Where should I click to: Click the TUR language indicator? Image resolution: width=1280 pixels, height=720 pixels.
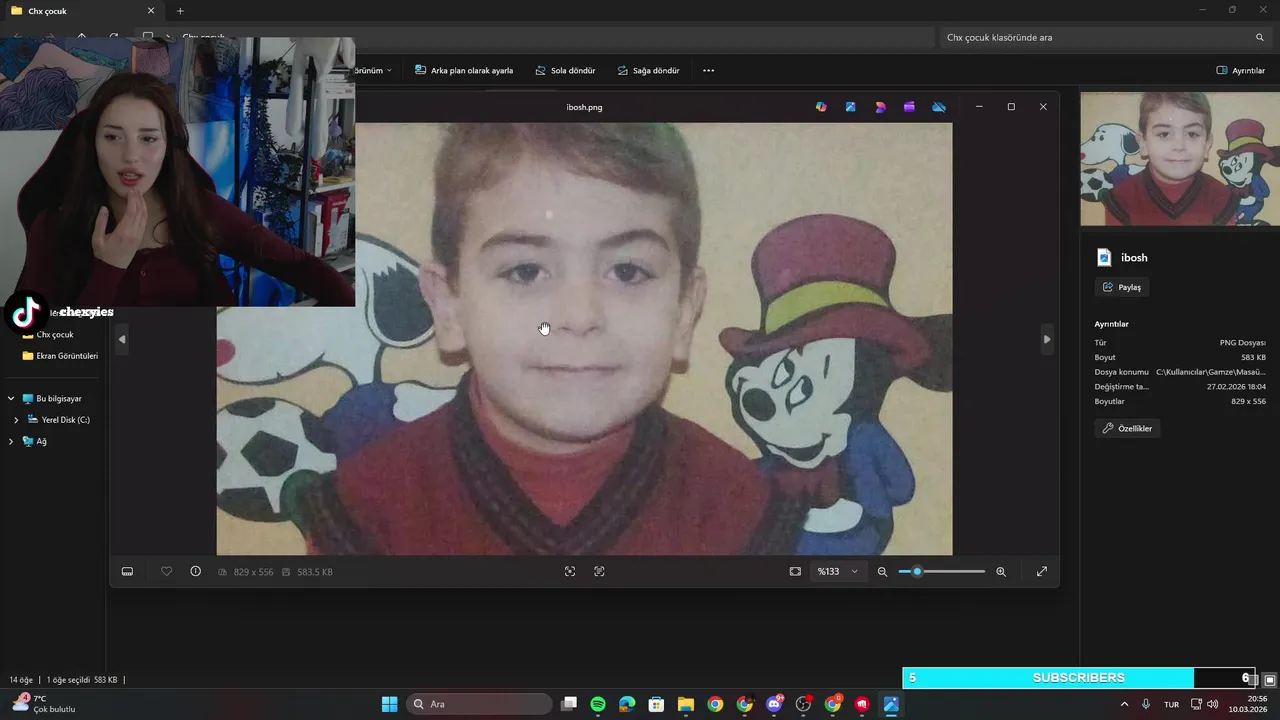click(1171, 704)
